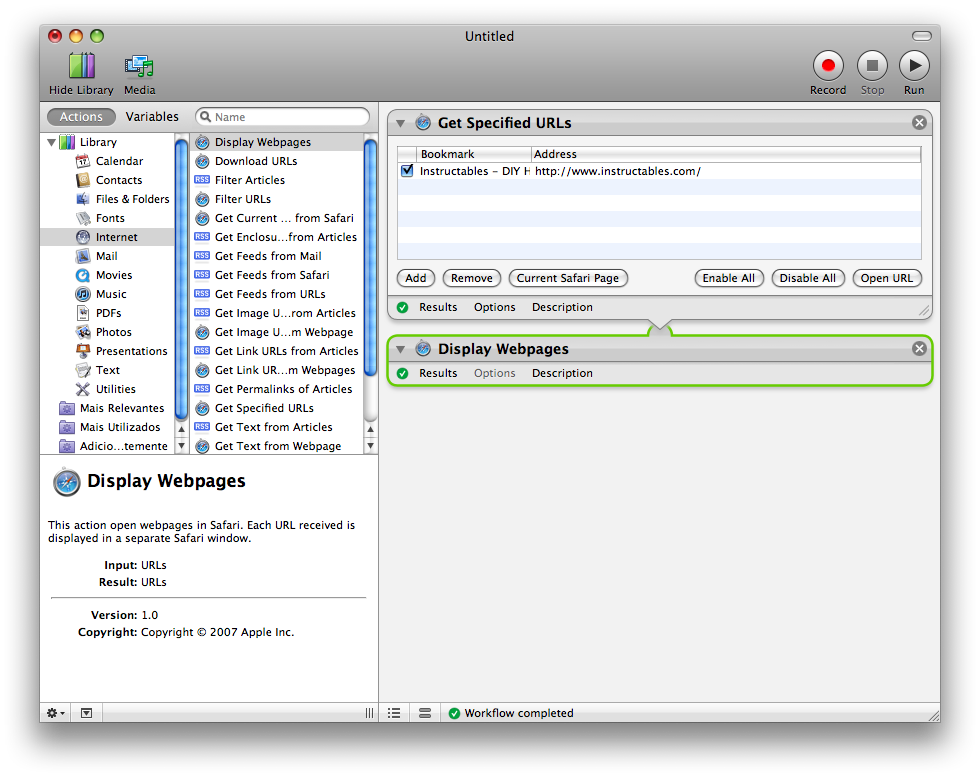980x777 pixels.
Task: Select Get Text from Articles action
Action: (278, 427)
